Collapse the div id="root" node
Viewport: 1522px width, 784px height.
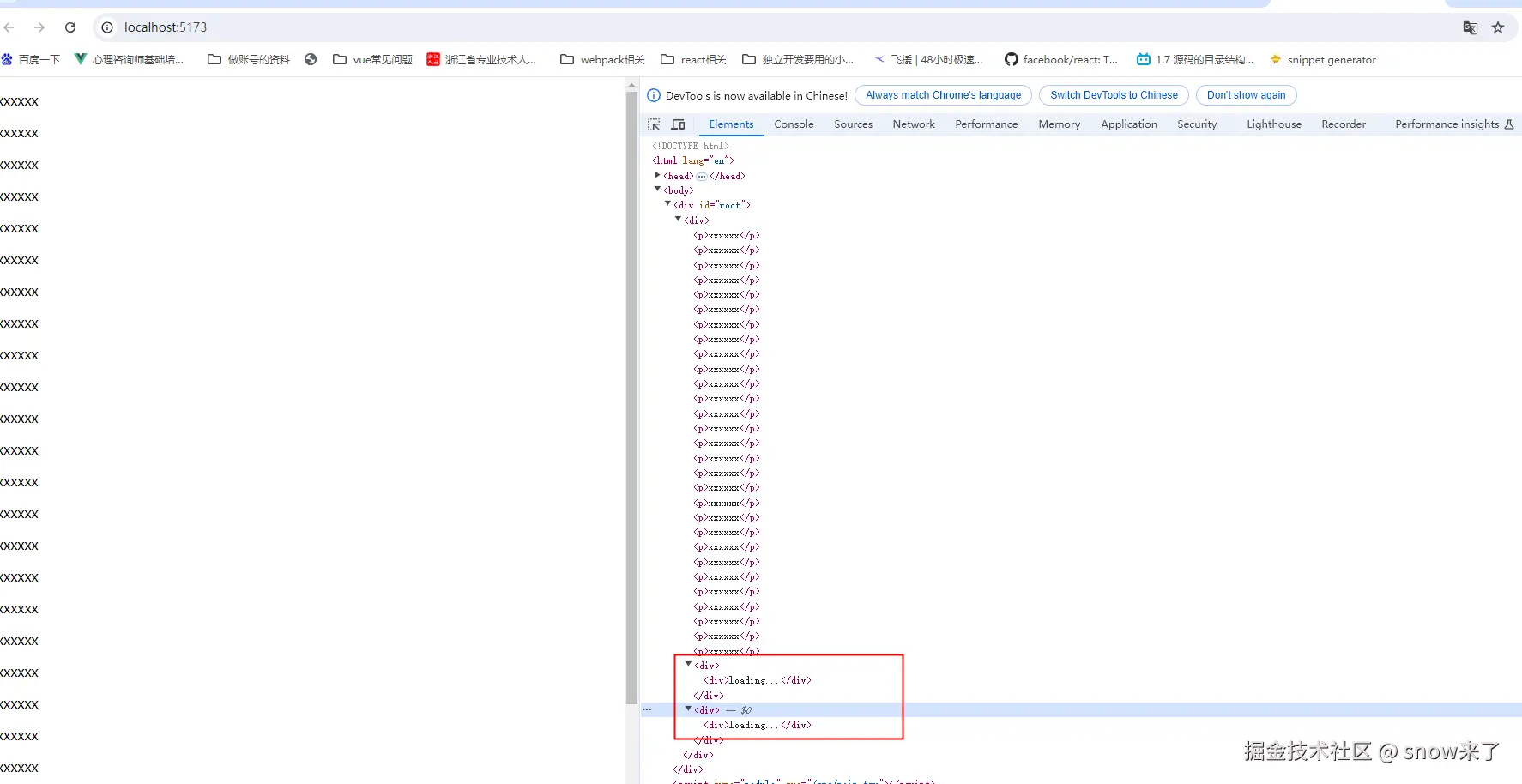click(x=668, y=204)
